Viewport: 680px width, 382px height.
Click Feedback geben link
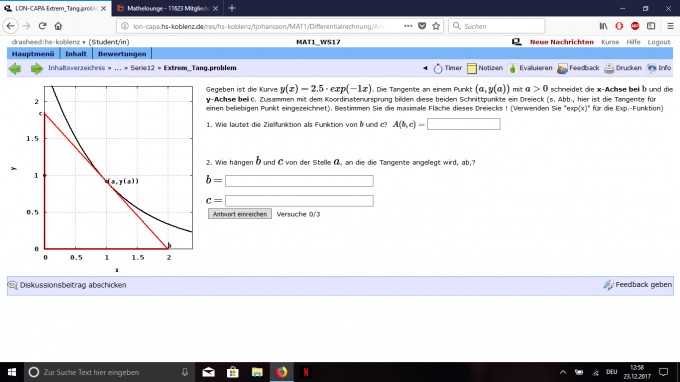[638, 284]
